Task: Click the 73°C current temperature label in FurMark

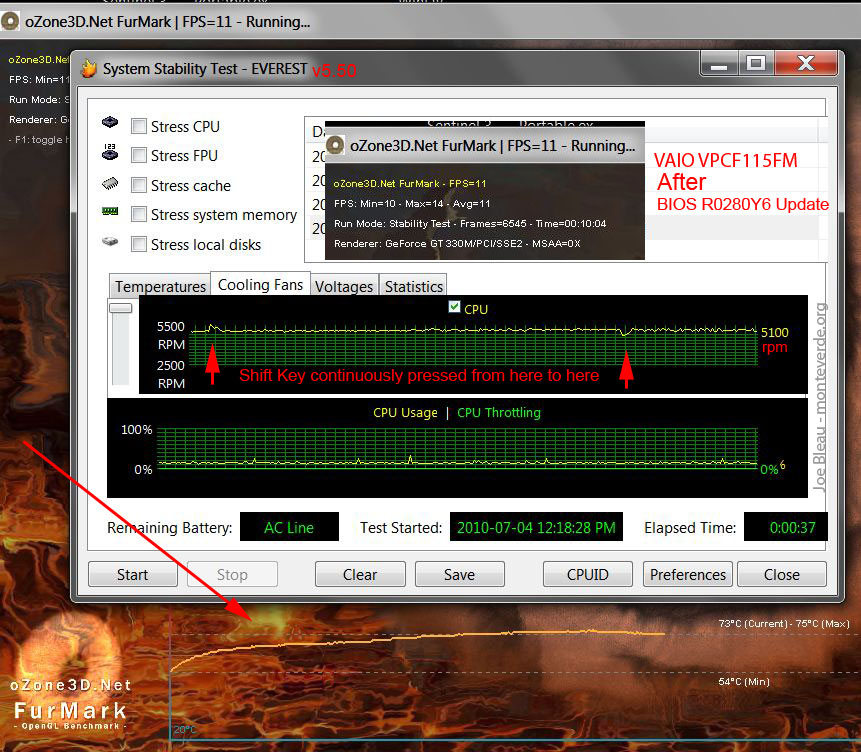Action: (752, 623)
